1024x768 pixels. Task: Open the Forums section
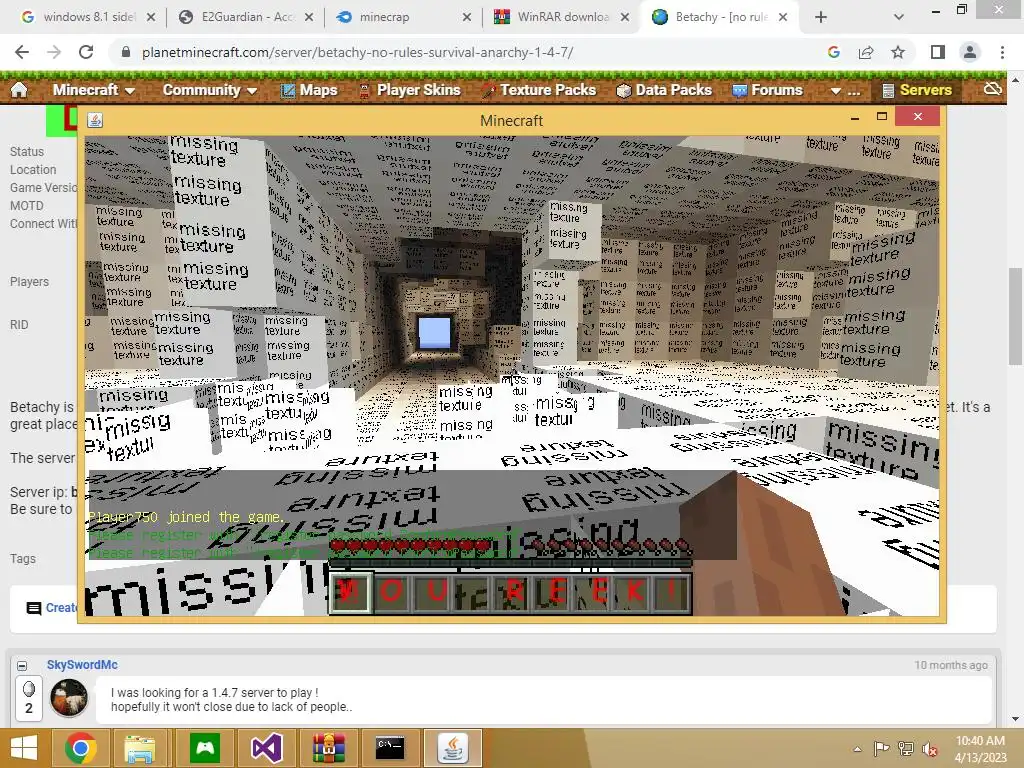coord(767,90)
